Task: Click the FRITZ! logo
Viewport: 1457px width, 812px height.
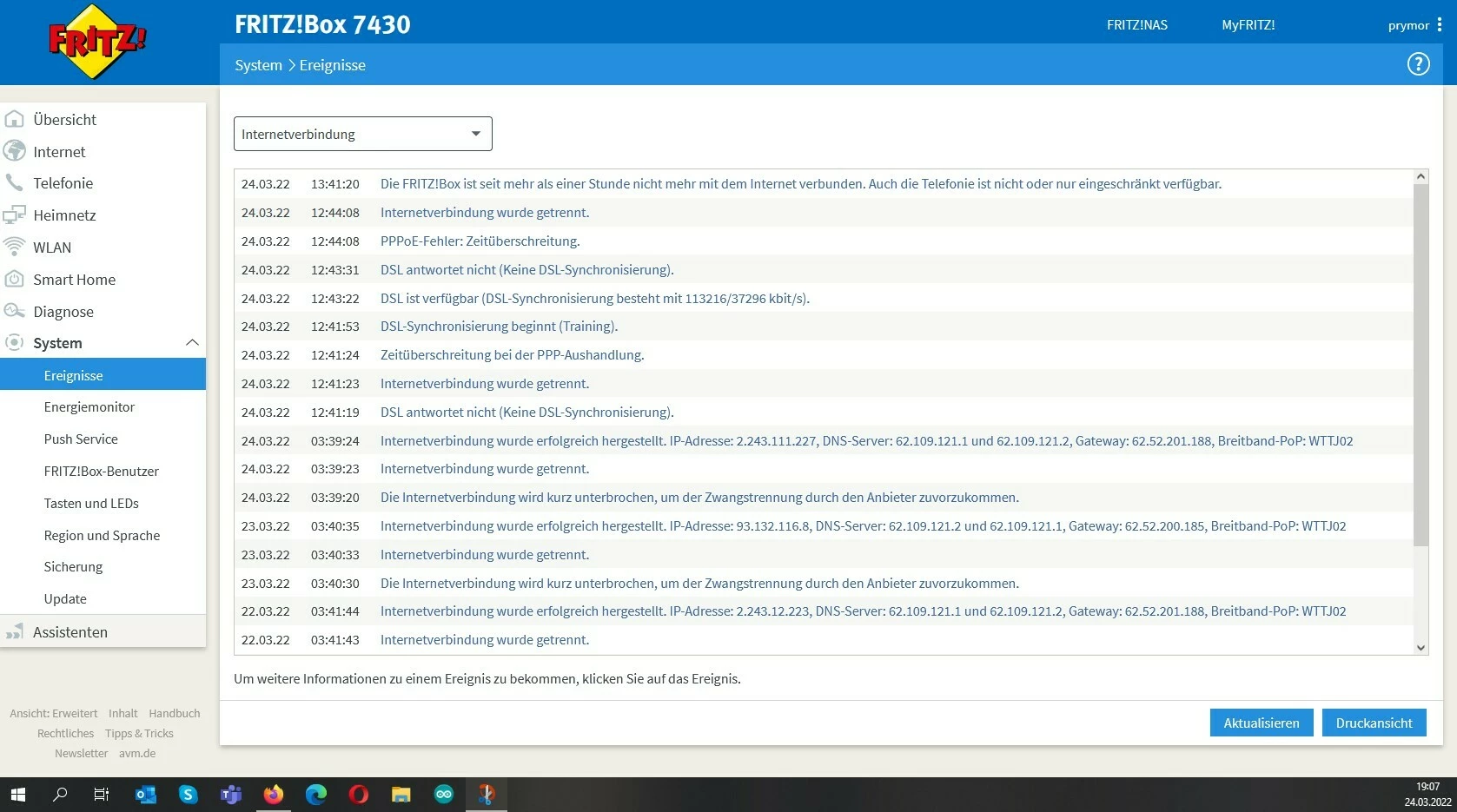Action: tap(97, 42)
